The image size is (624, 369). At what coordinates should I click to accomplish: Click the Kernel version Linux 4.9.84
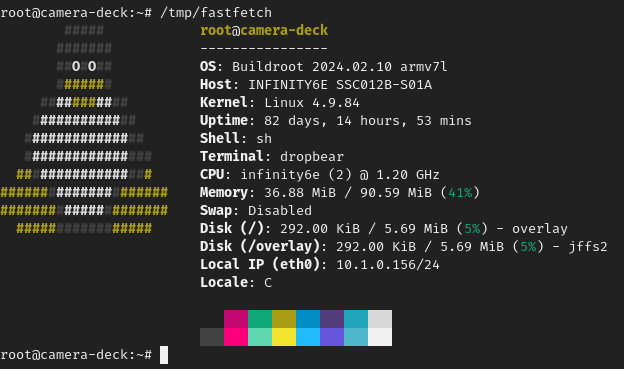[x=312, y=103]
